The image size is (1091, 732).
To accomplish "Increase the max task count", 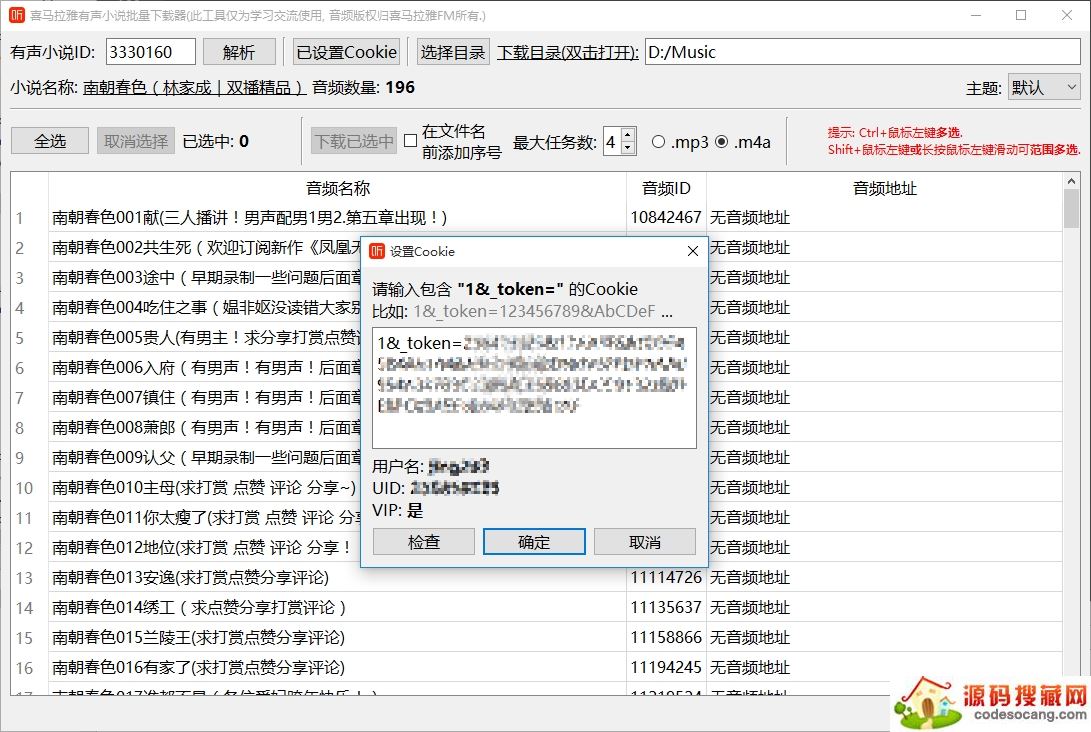I will (628, 135).
